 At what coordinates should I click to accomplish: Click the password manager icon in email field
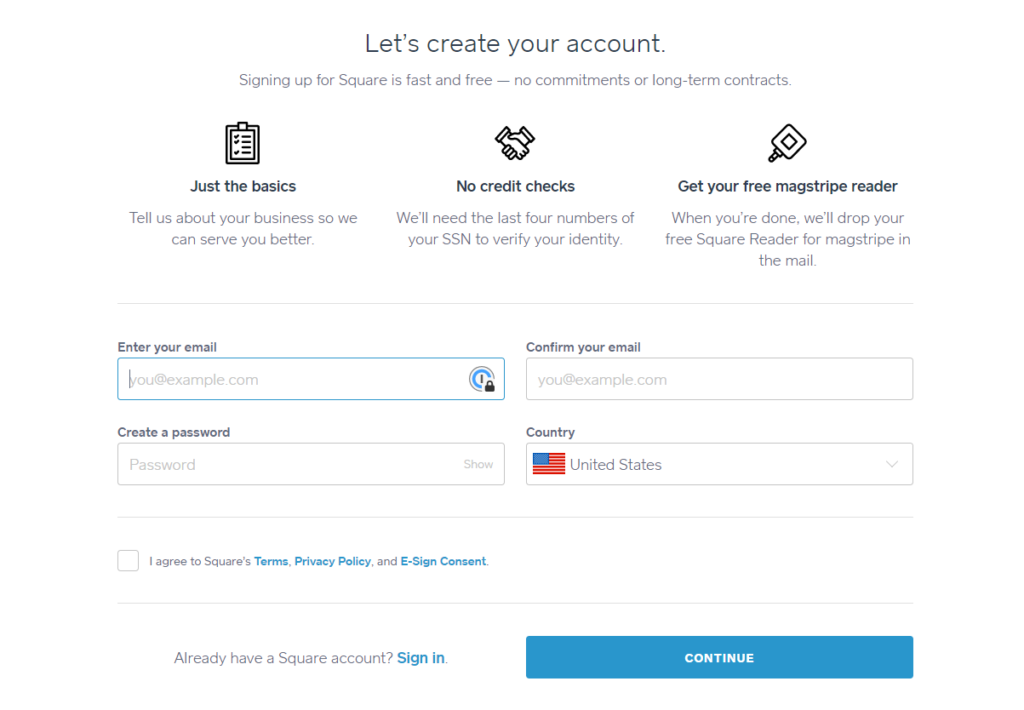[482, 379]
